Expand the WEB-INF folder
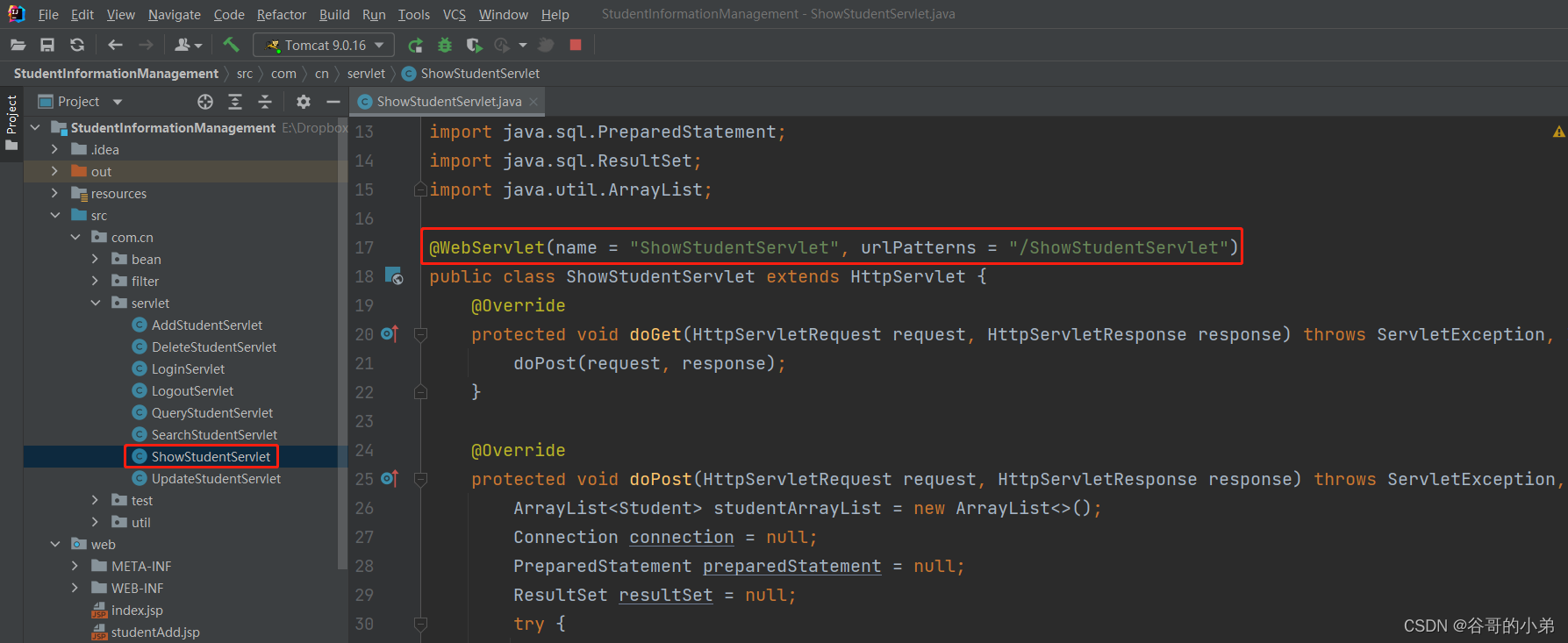Image resolution: width=1568 pixels, height=643 pixels. (x=75, y=589)
